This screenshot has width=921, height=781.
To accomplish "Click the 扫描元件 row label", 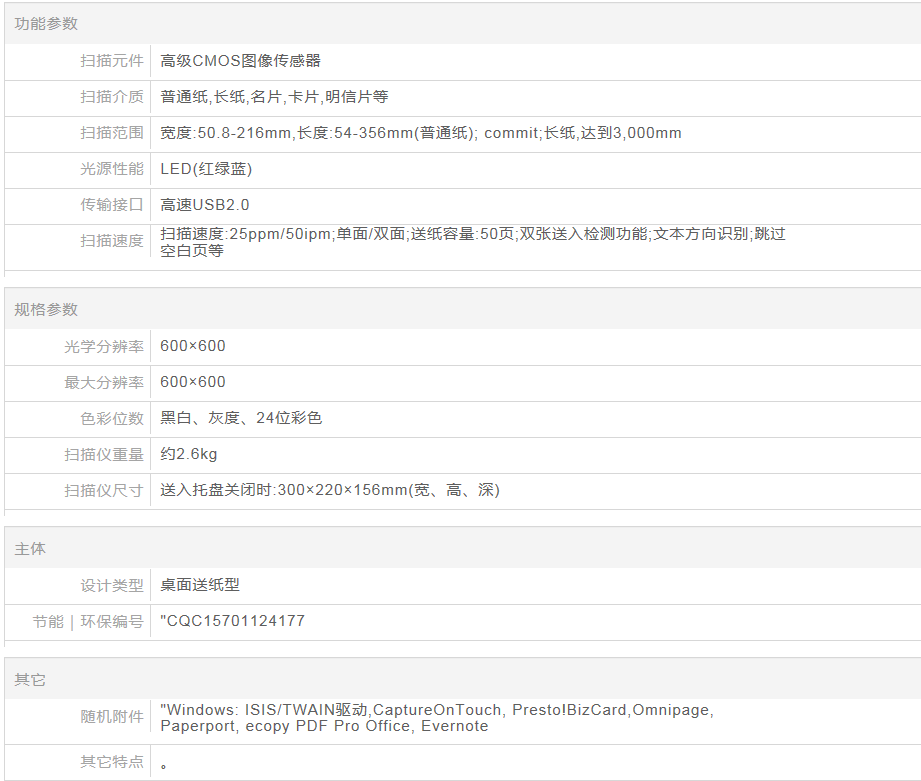I will [x=112, y=61].
